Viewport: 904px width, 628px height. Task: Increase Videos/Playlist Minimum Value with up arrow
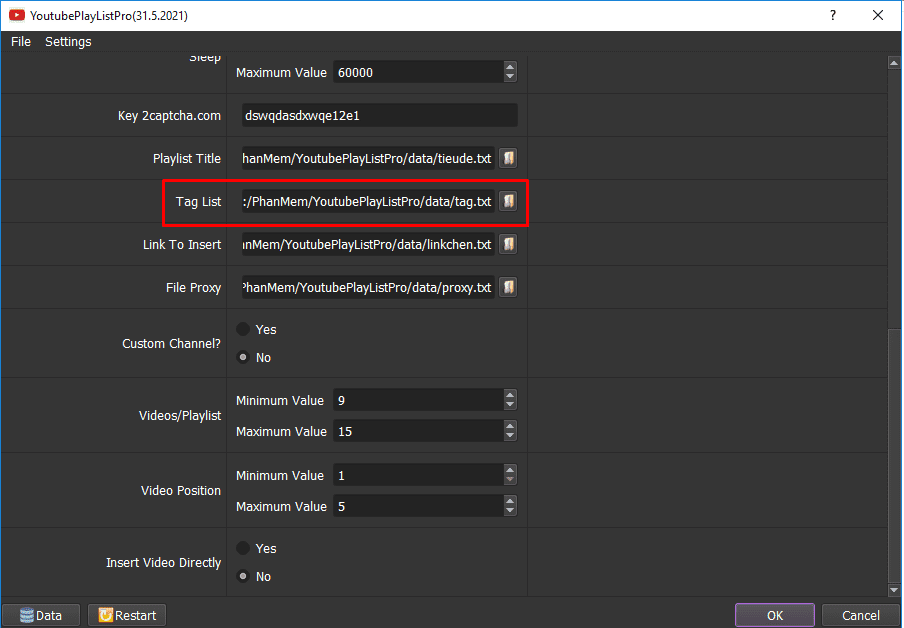tap(510, 395)
